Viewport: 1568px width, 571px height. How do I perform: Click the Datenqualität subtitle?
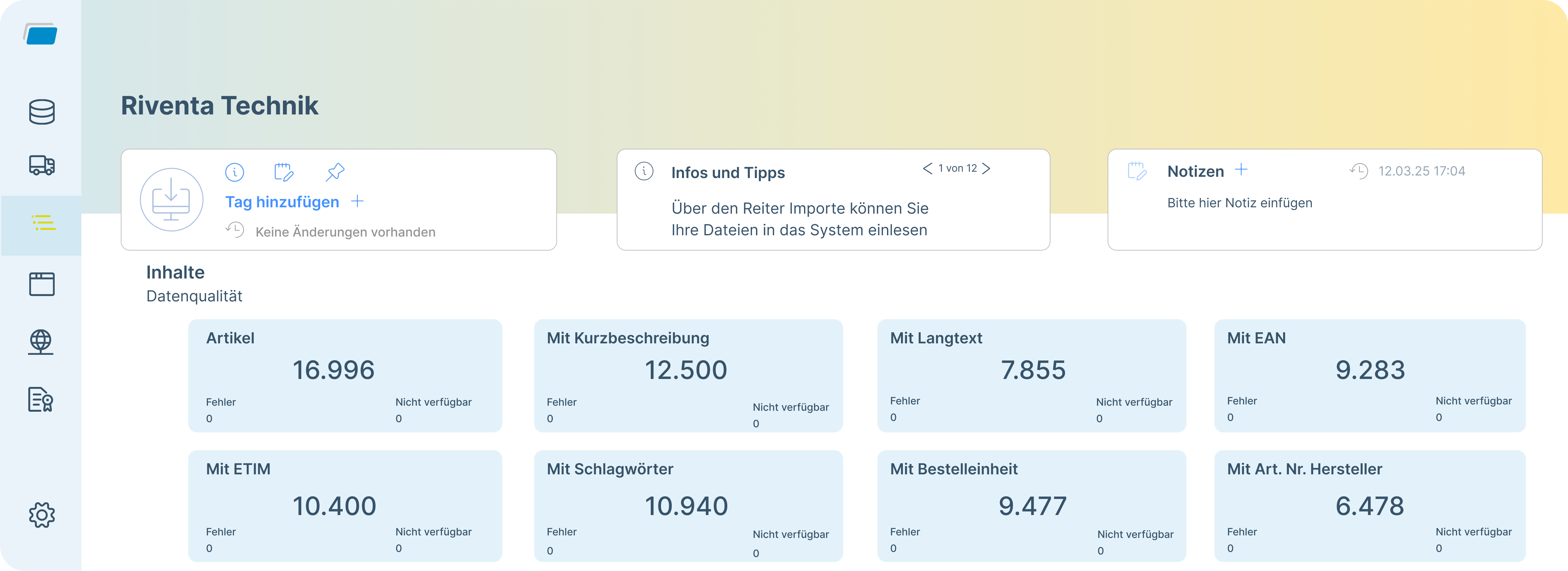(194, 296)
